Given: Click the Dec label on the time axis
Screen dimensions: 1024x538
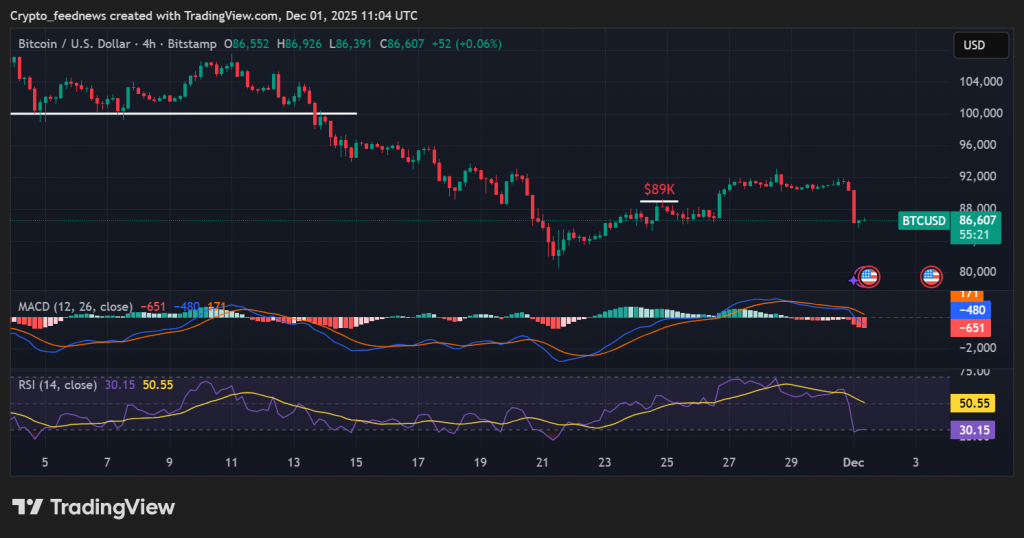Looking at the screenshot, I should pos(854,463).
